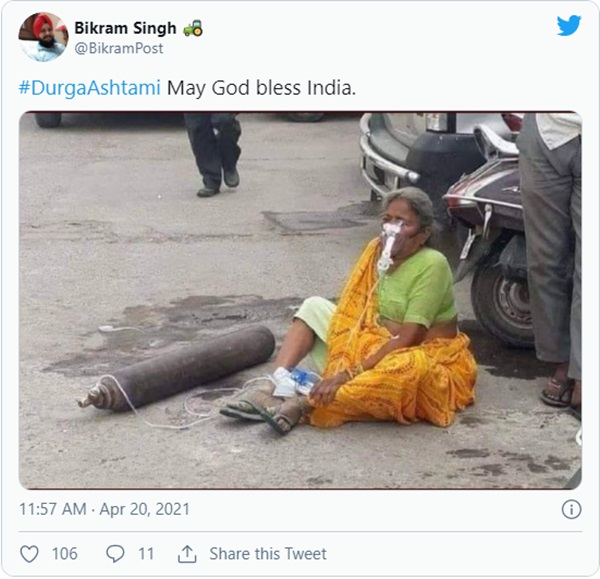Click the tractor emoji beside the name
Screen dimensions: 600x579
pyautogui.click(x=193, y=28)
